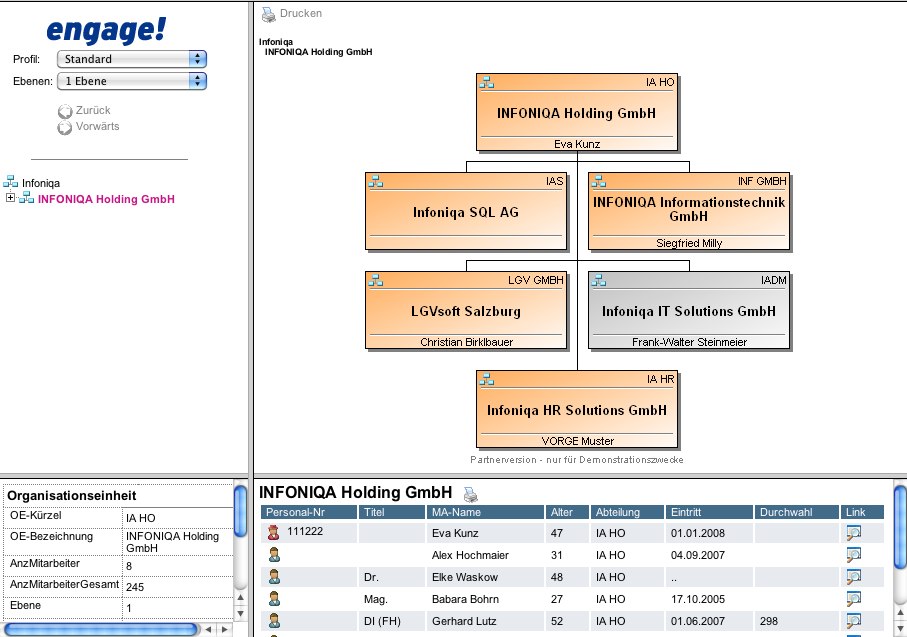Click the org icon in Infoniqa HR Solutions box

pos(487,379)
